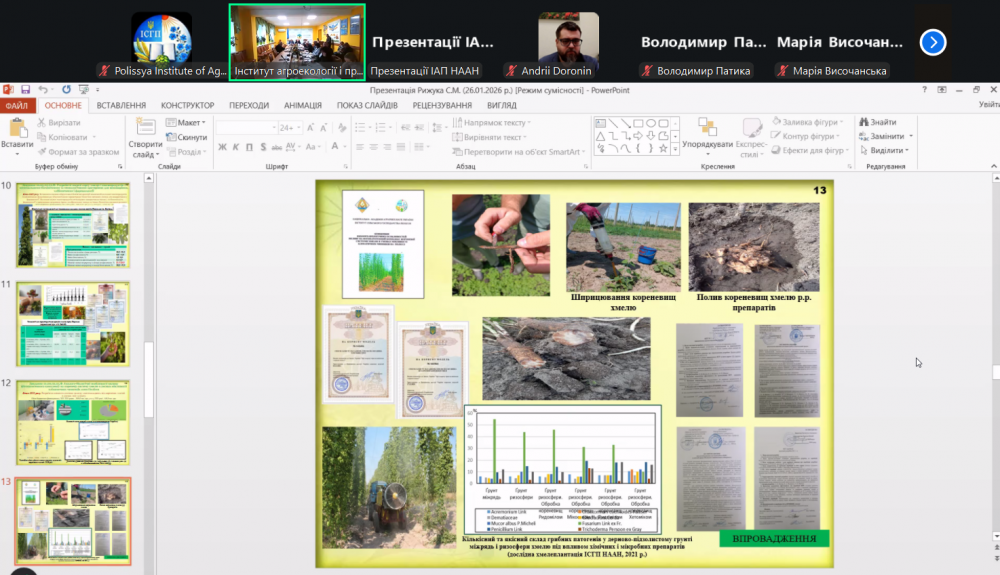Toggle Italic (К) formatting
The width and height of the screenshot is (1000, 575).
[x=236, y=147]
